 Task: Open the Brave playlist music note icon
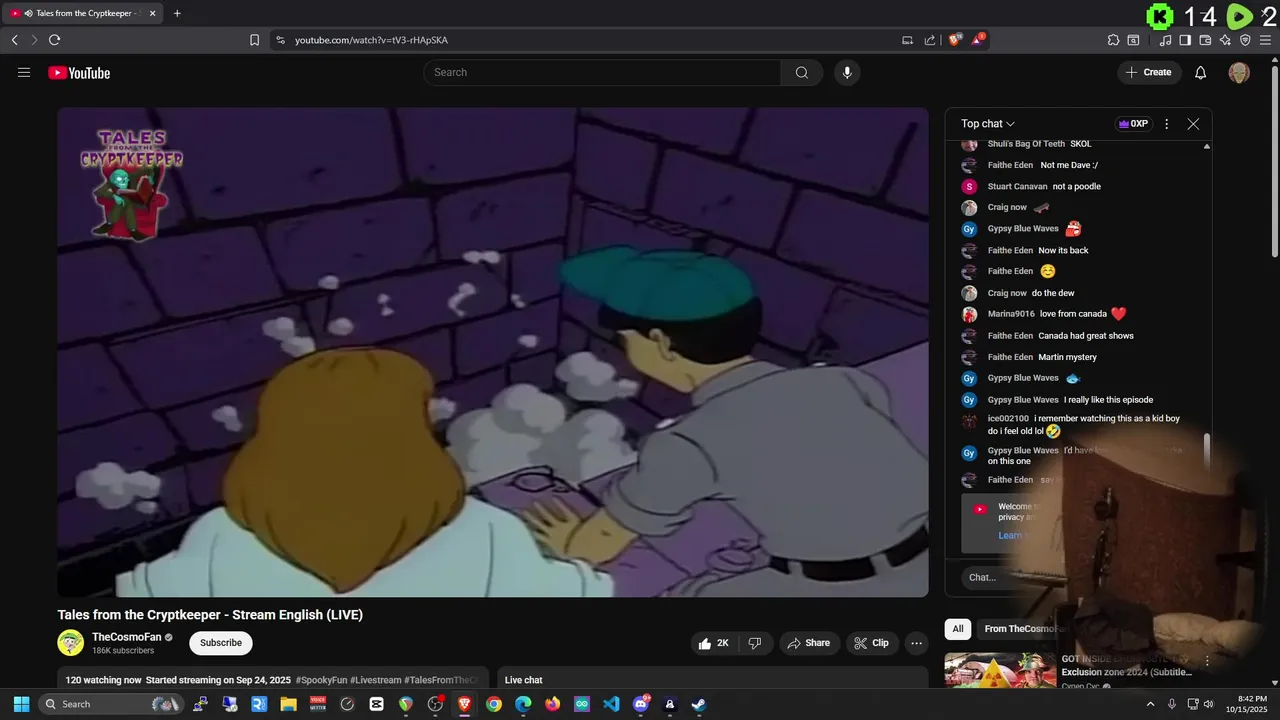click(1165, 40)
